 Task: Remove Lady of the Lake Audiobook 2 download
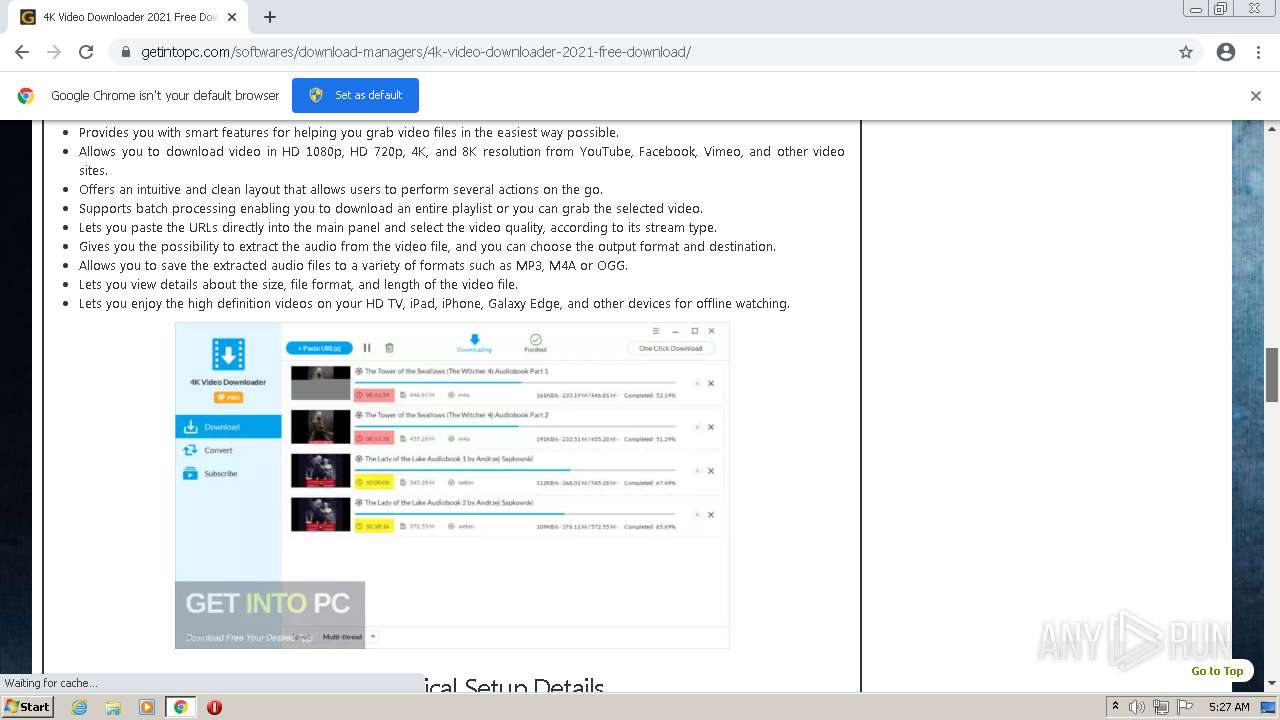click(x=711, y=515)
